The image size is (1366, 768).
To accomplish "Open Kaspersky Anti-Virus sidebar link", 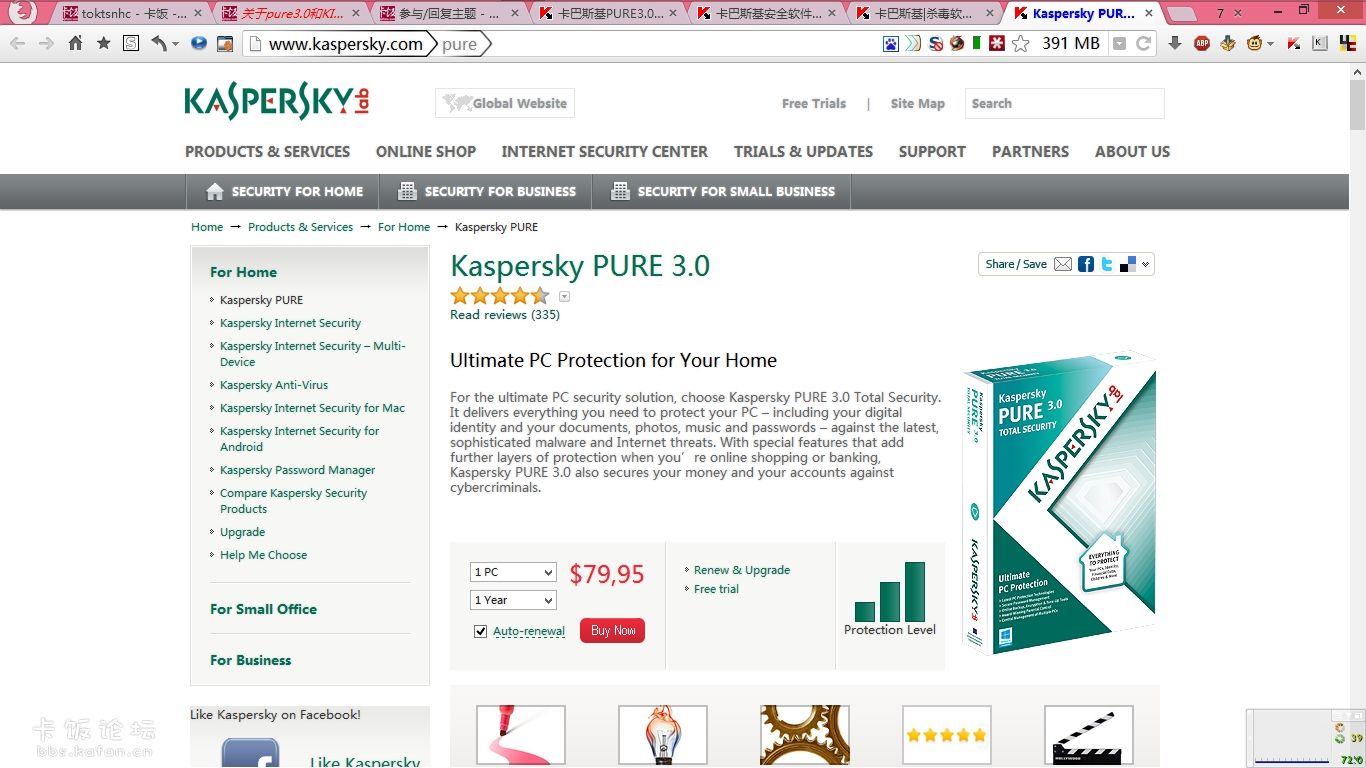I will point(274,385).
